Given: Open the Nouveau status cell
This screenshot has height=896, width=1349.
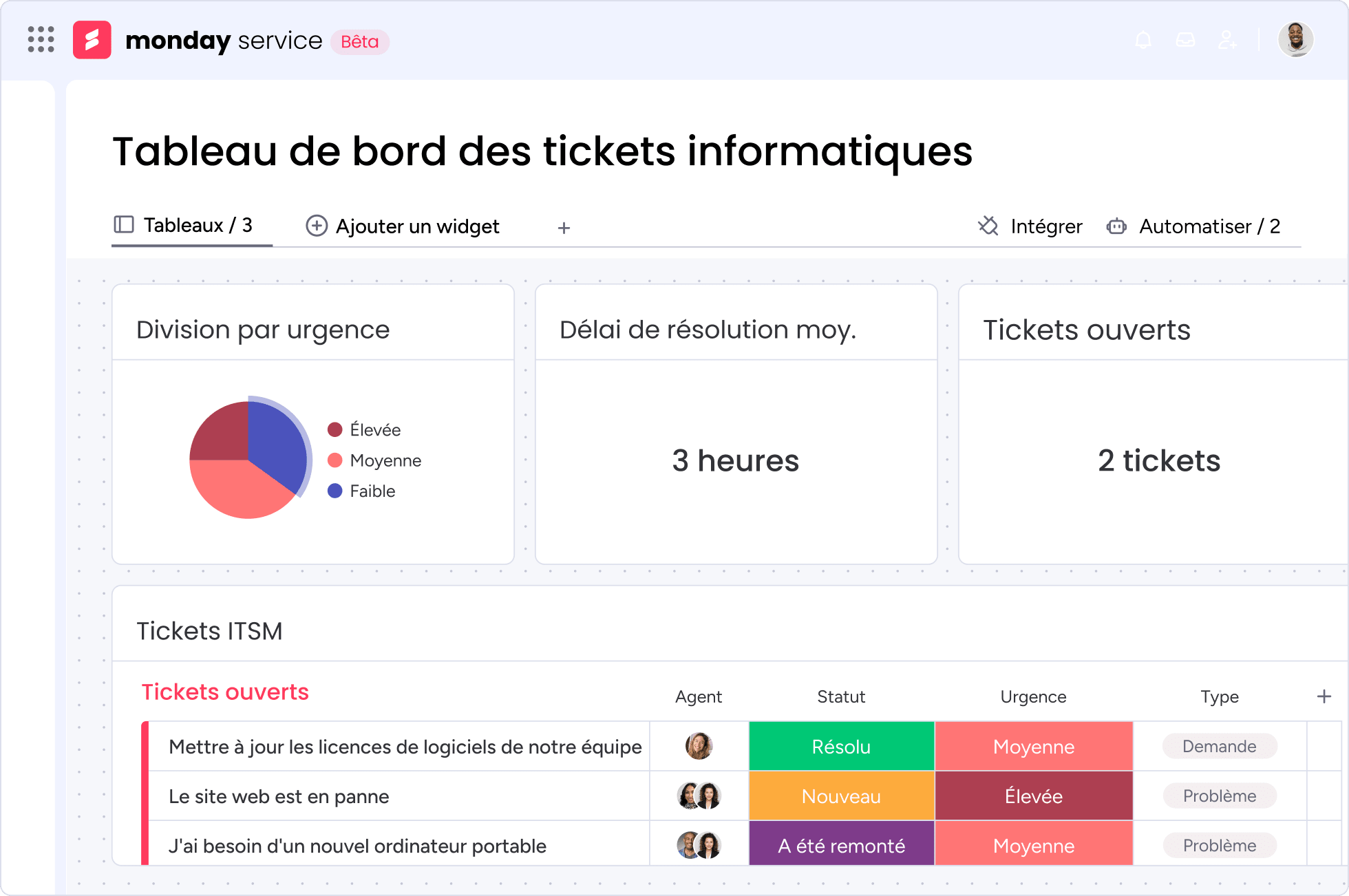Looking at the screenshot, I should [x=841, y=796].
